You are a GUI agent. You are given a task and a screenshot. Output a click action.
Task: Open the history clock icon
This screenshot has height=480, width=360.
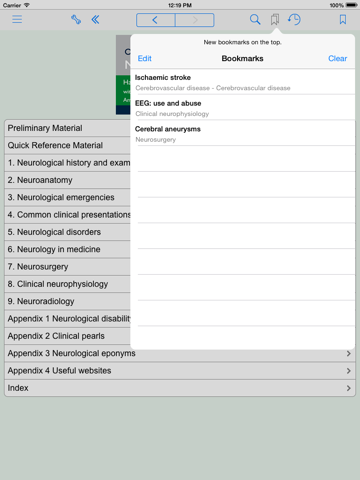(294, 20)
